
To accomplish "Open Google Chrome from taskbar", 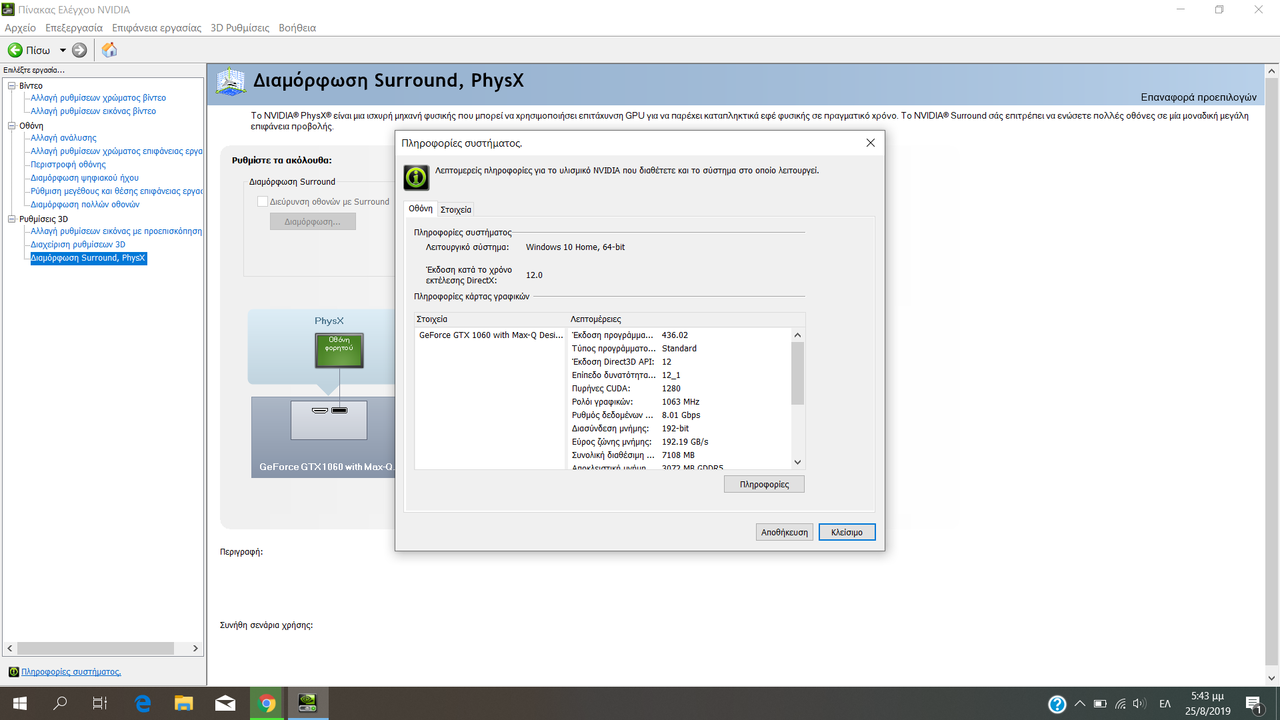I will click(x=266, y=704).
